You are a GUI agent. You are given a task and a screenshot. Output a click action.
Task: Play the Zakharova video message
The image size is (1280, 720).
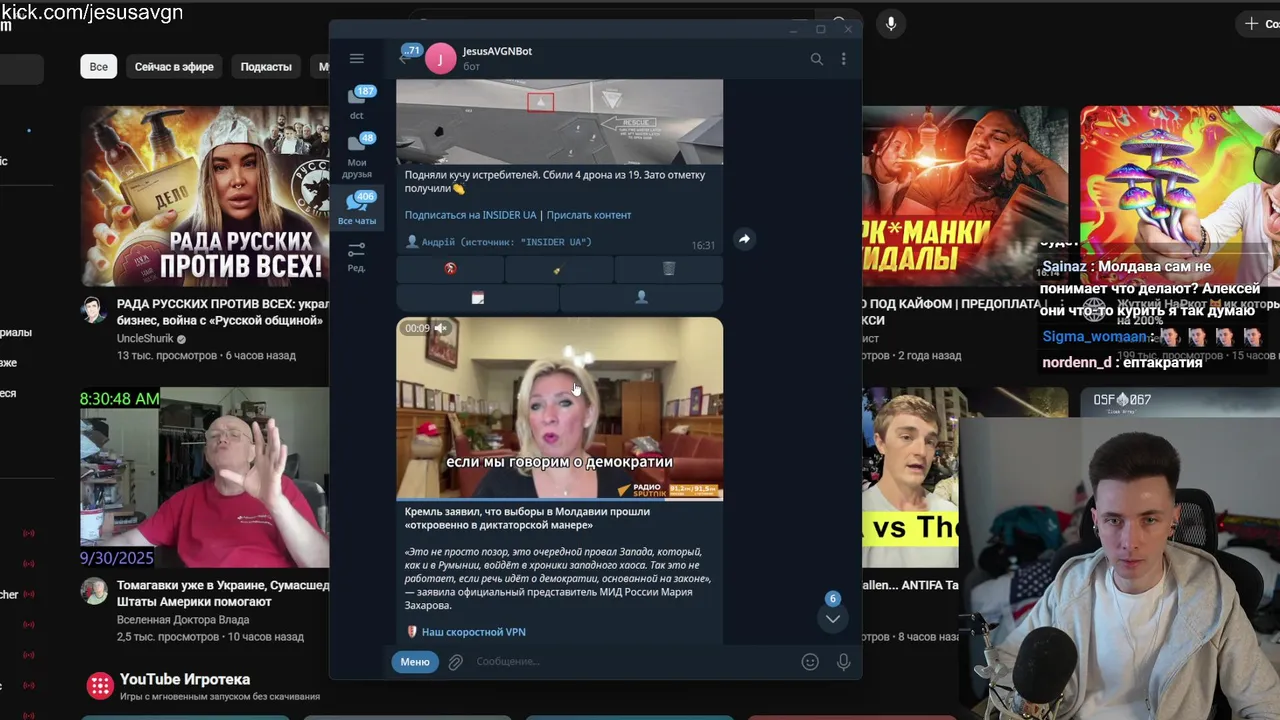559,408
